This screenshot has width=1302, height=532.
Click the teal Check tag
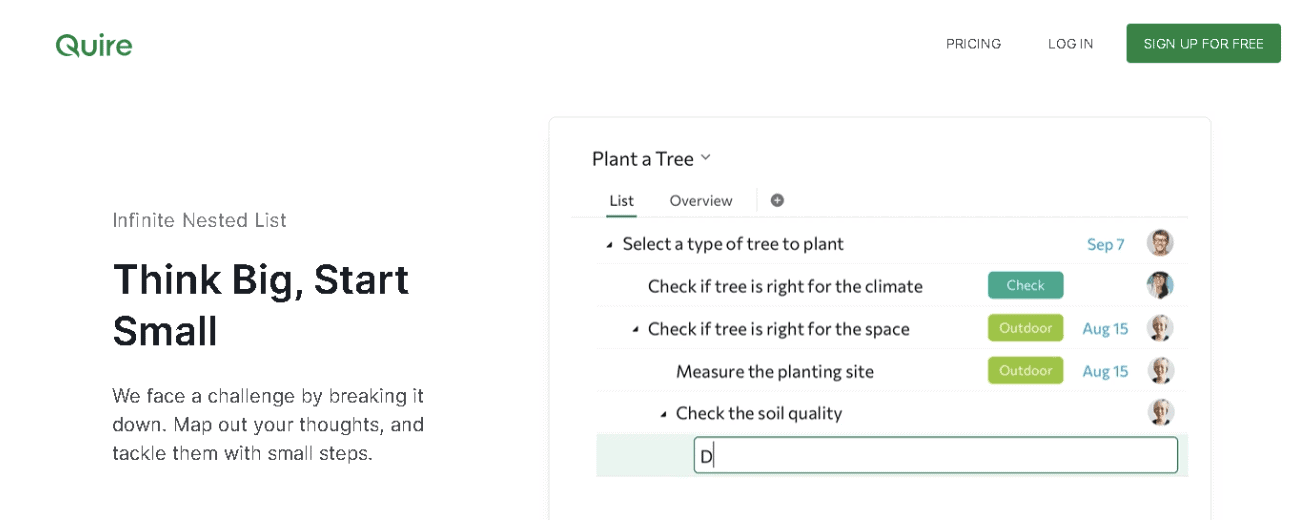[x=1025, y=285]
